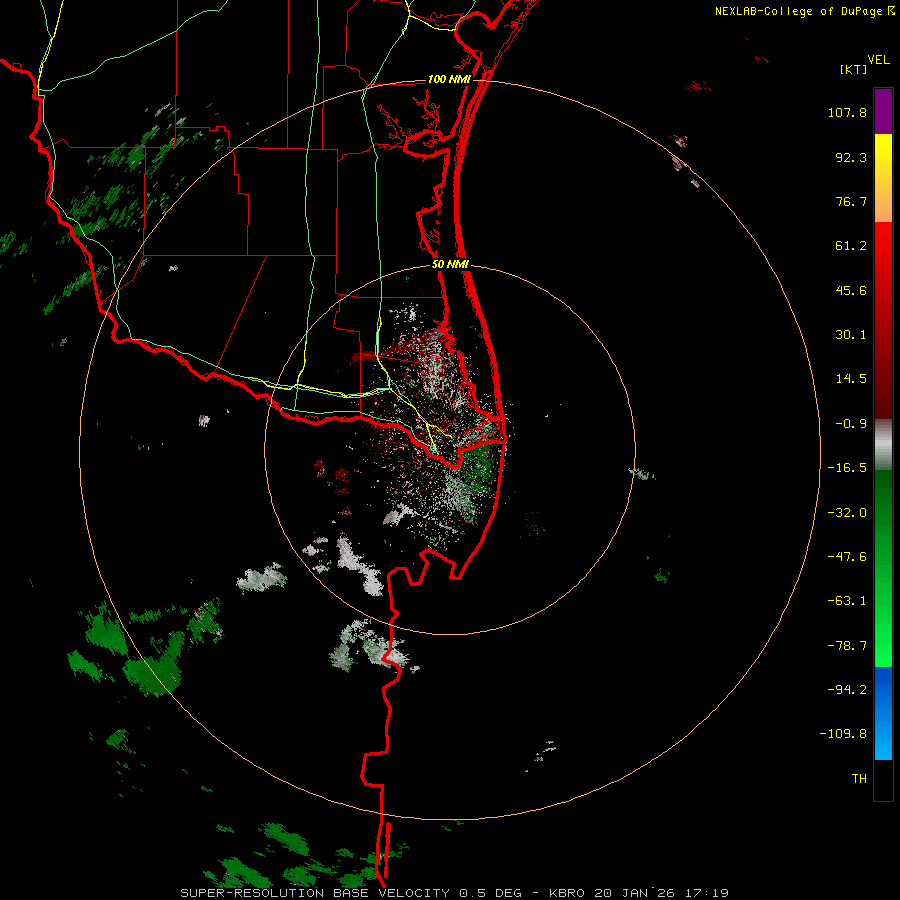Click the 30.1 velocity scale value
The width and height of the screenshot is (900, 900).
tap(851, 335)
